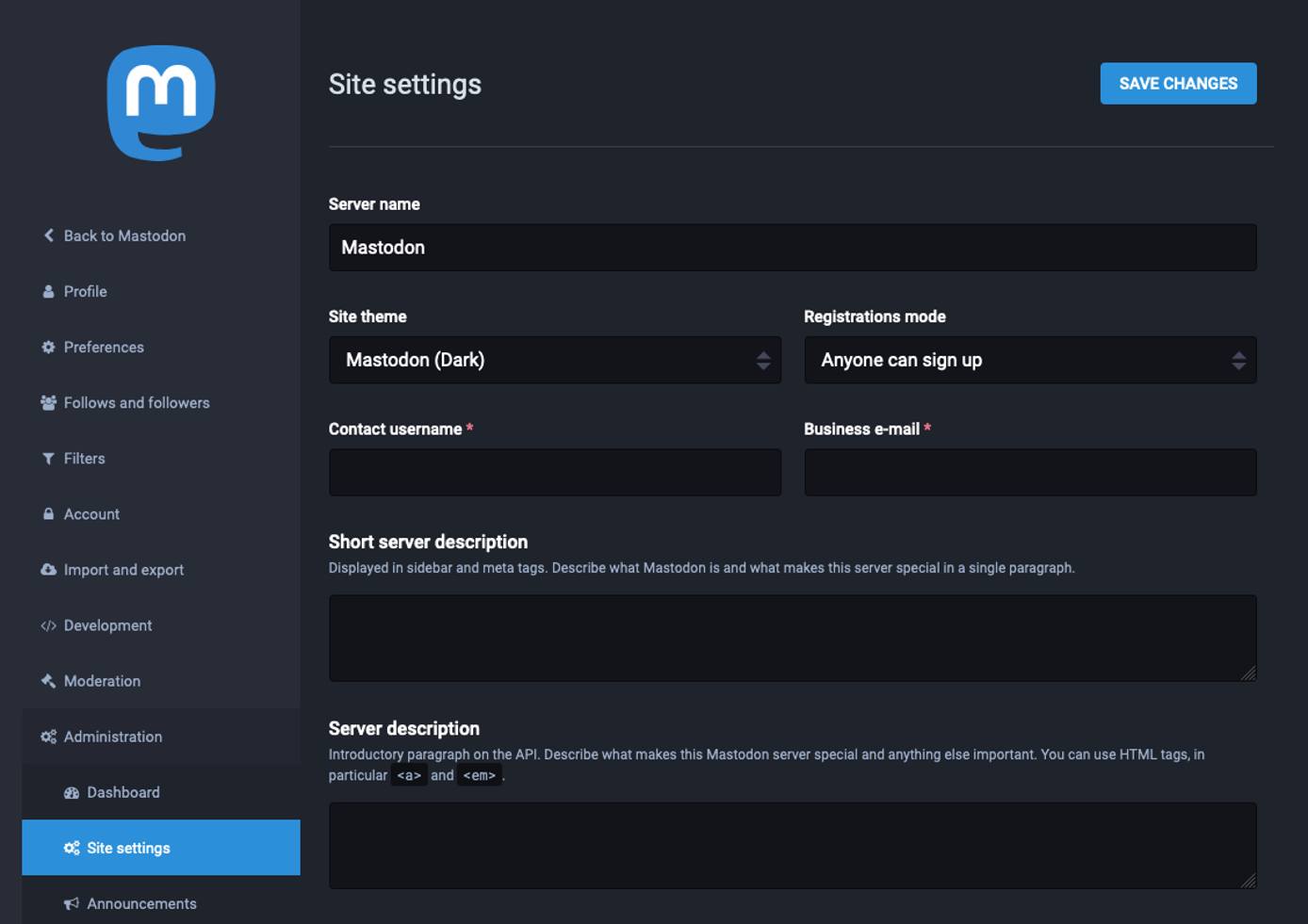Open the Site theme dropdown
1308x924 pixels.
point(554,360)
